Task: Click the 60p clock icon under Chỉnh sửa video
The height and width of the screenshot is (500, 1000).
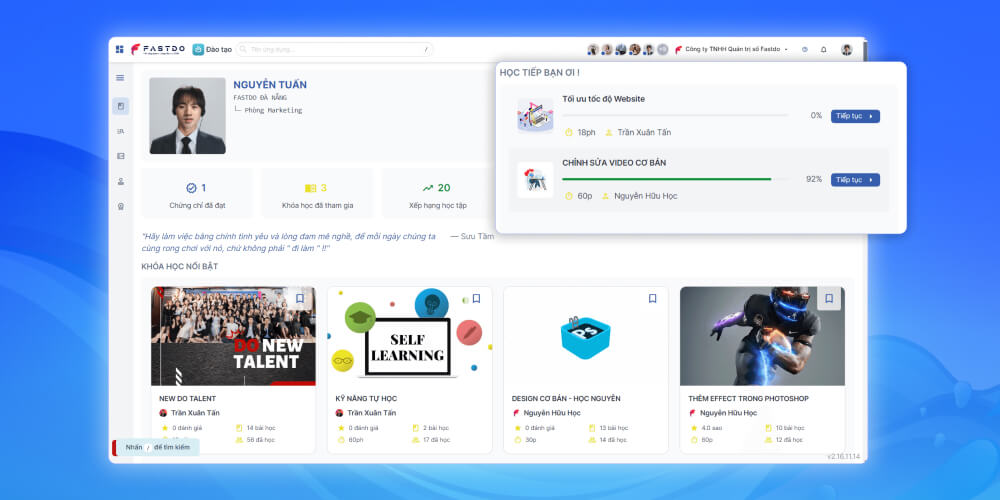Action: coord(569,196)
